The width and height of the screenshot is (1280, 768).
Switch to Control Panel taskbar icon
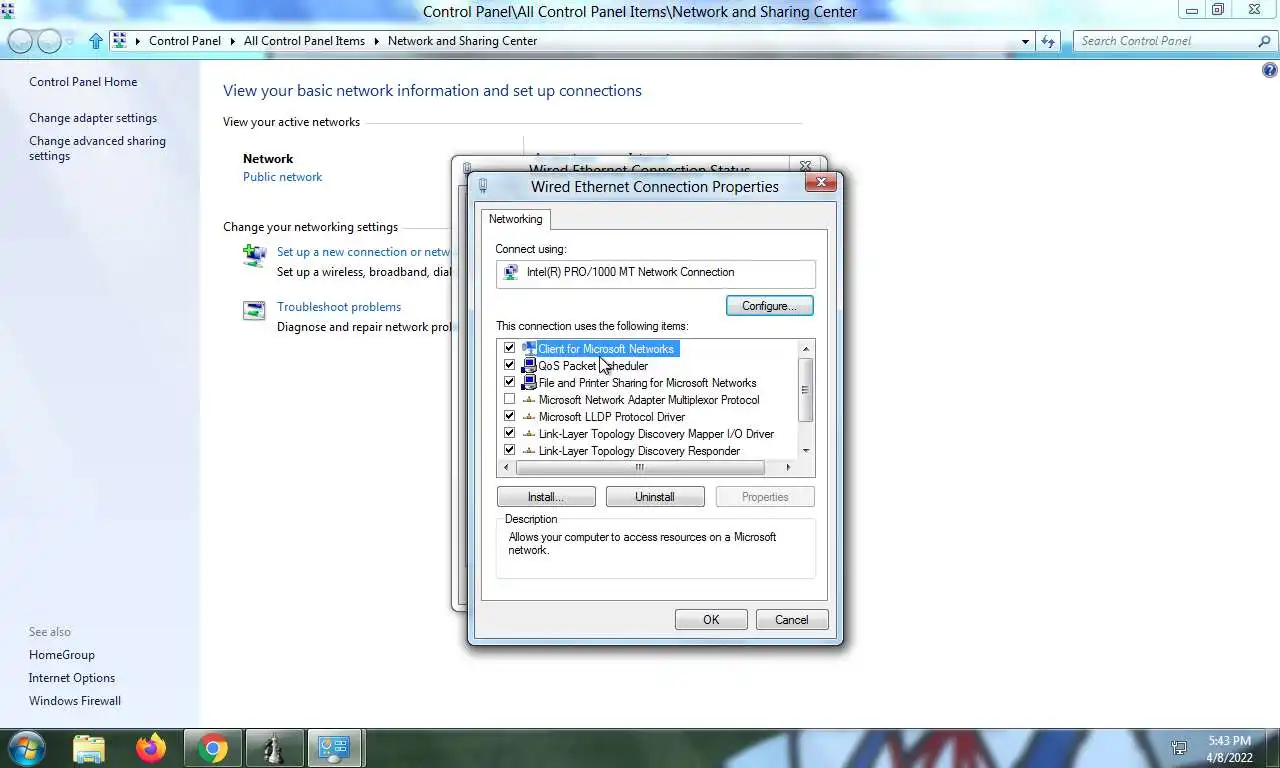334,748
